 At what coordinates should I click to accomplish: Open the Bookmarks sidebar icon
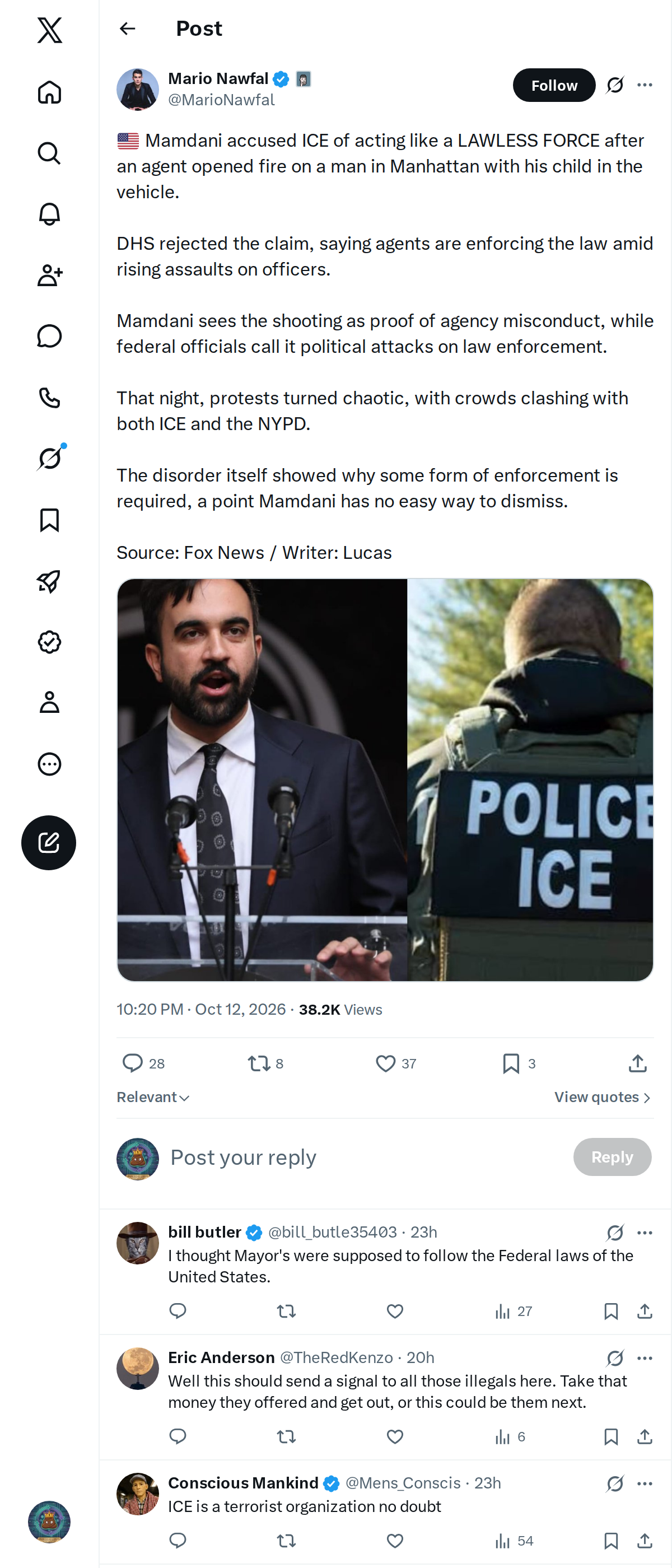click(x=49, y=520)
